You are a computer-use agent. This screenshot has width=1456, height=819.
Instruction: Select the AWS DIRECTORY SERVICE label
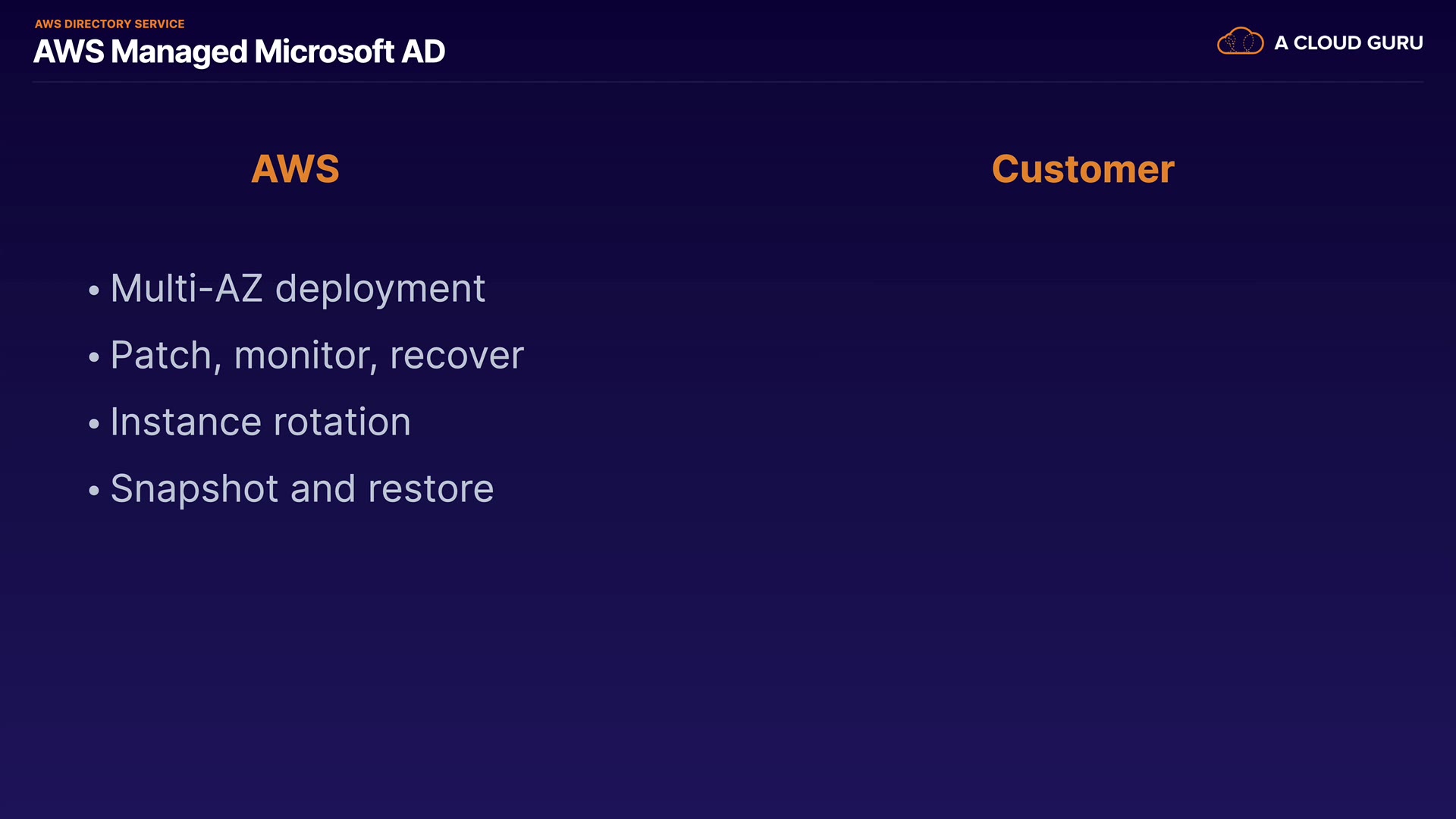[110, 24]
